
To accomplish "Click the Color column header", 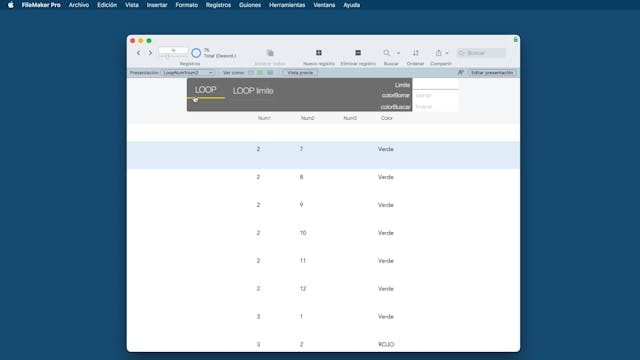I will click(x=387, y=118).
